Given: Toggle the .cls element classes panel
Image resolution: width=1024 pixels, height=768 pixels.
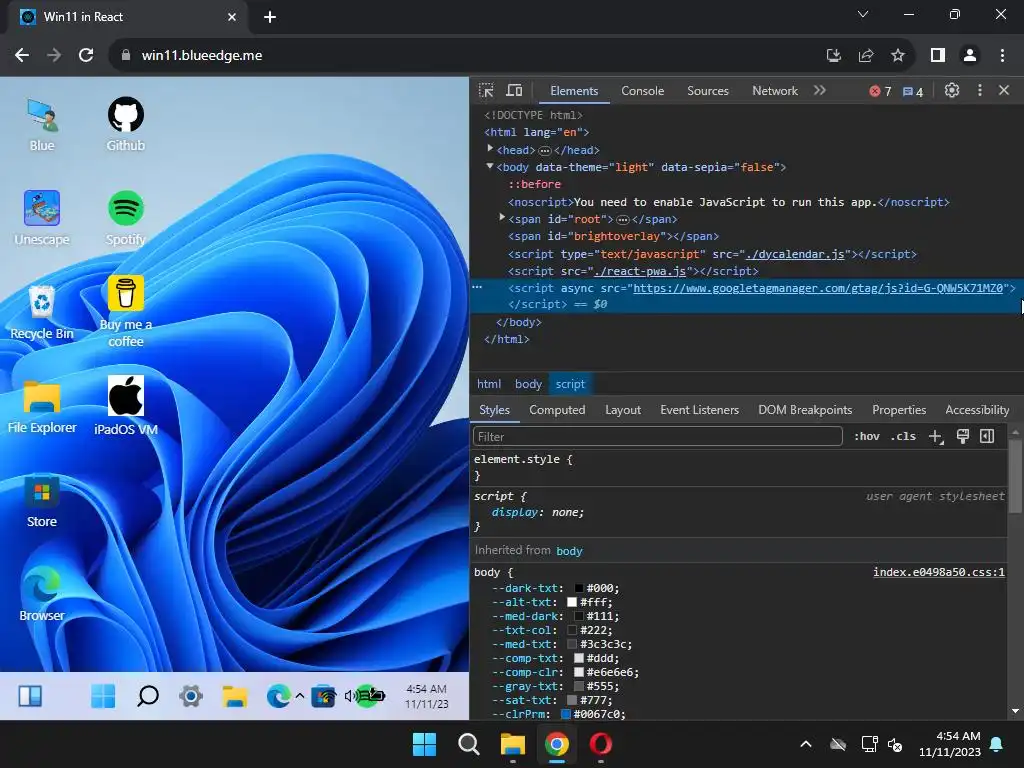Looking at the screenshot, I should 903,436.
